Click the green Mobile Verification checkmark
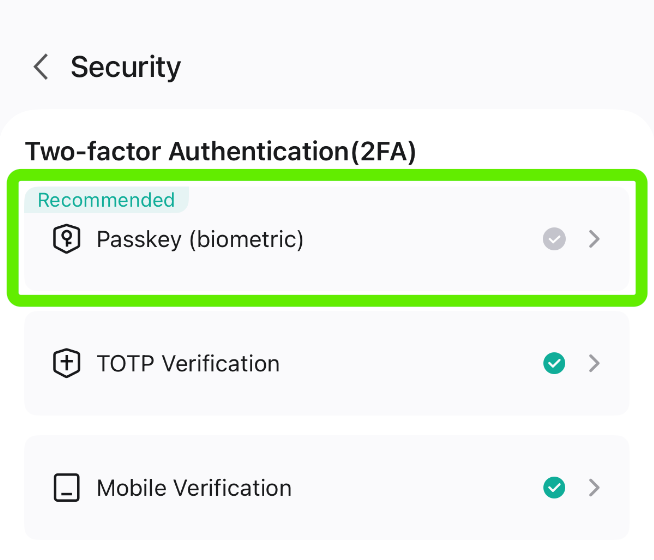 coord(554,487)
